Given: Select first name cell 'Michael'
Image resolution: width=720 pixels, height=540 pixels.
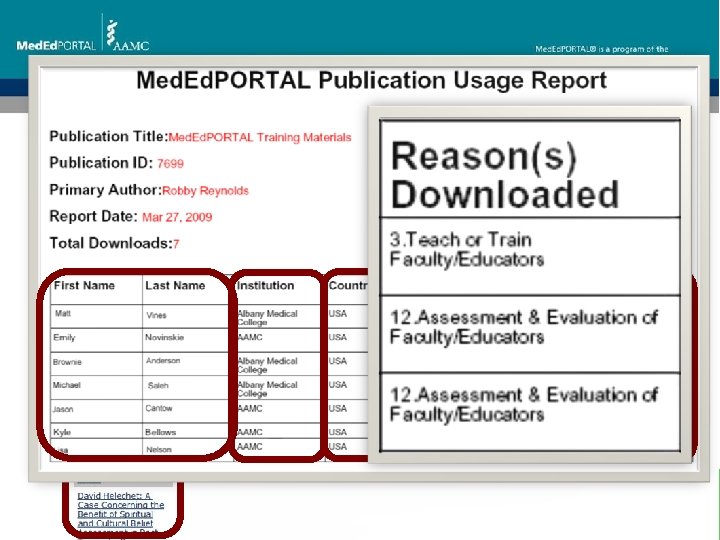Looking at the screenshot, I should coord(67,385).
